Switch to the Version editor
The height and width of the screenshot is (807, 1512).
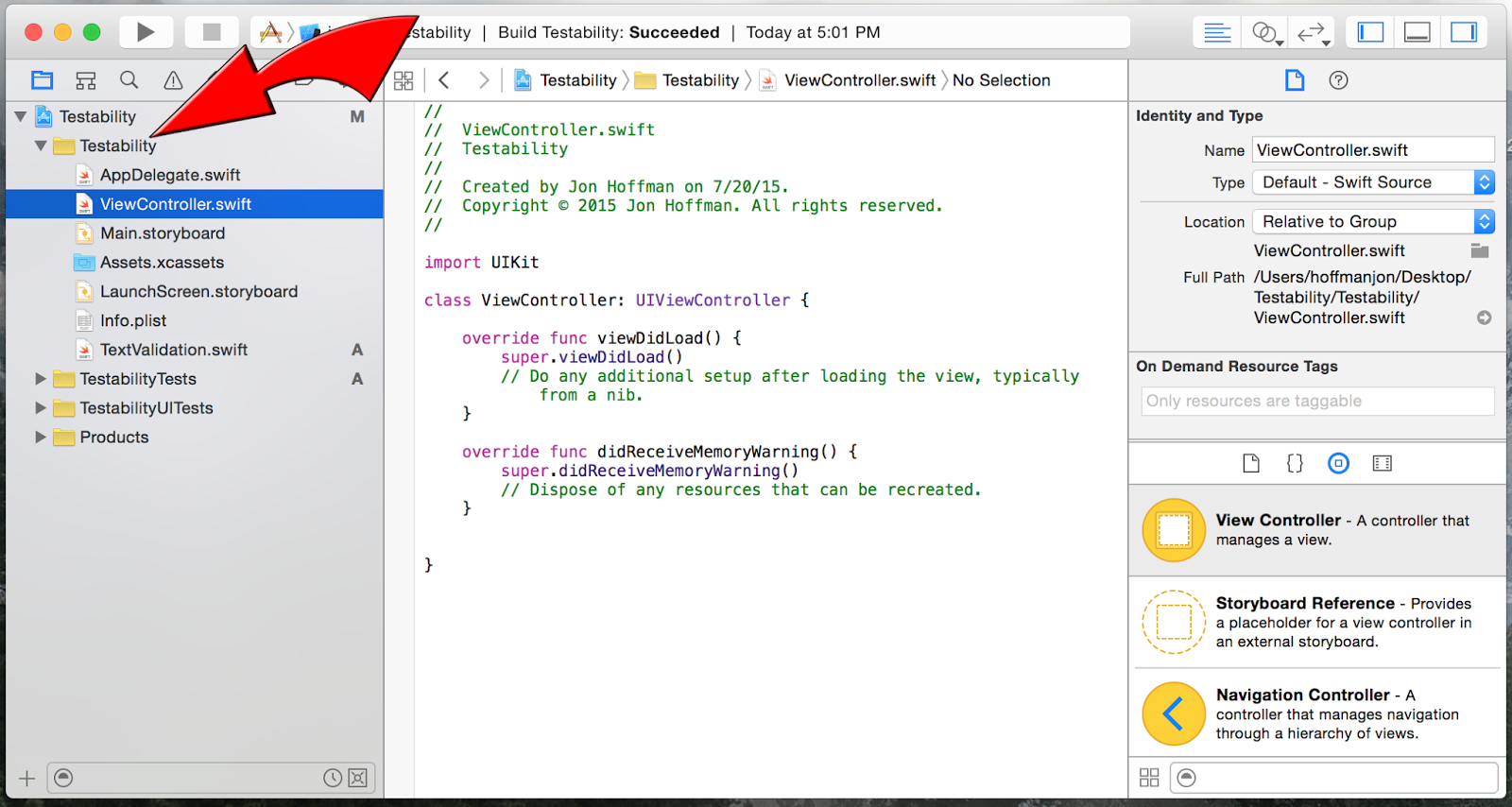1313,32
